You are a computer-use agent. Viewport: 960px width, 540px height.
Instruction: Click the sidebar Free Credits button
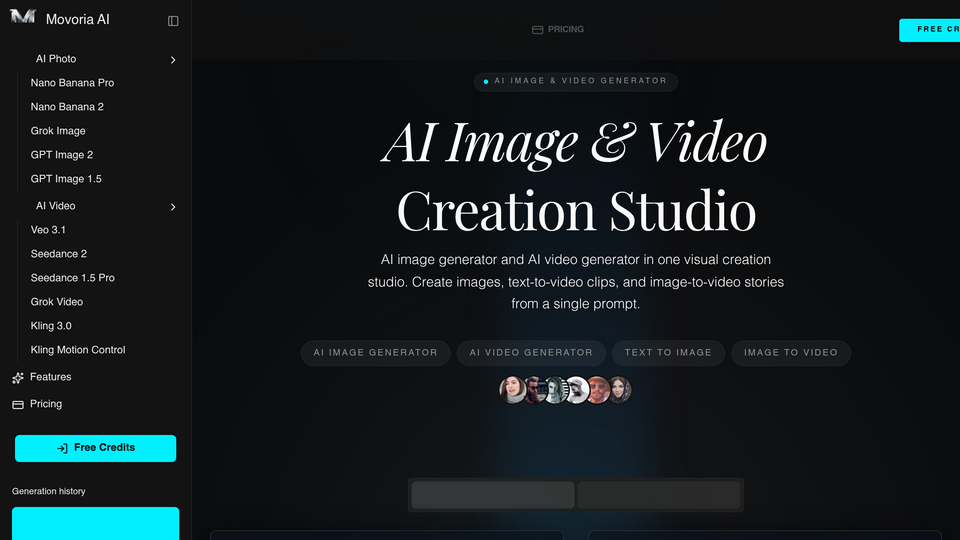96,448
